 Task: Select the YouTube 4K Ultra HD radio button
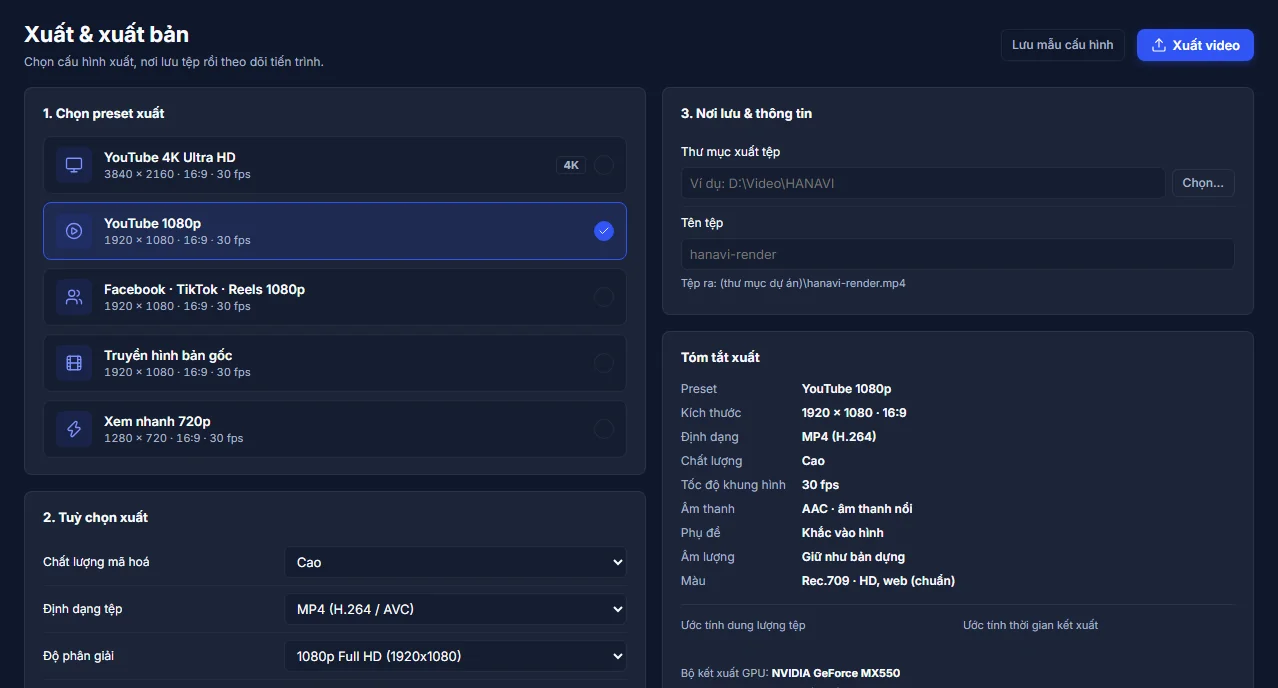604,165
